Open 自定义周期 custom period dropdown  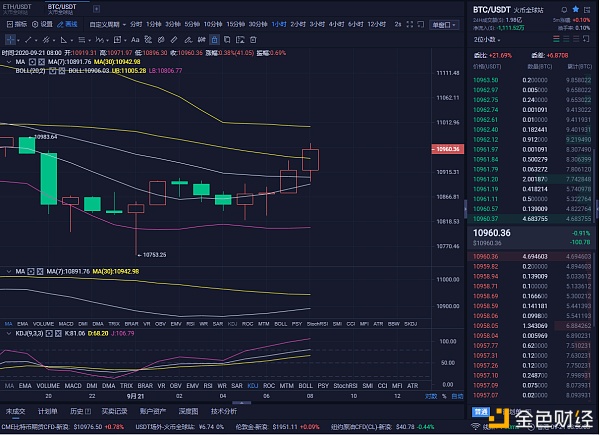108,24
